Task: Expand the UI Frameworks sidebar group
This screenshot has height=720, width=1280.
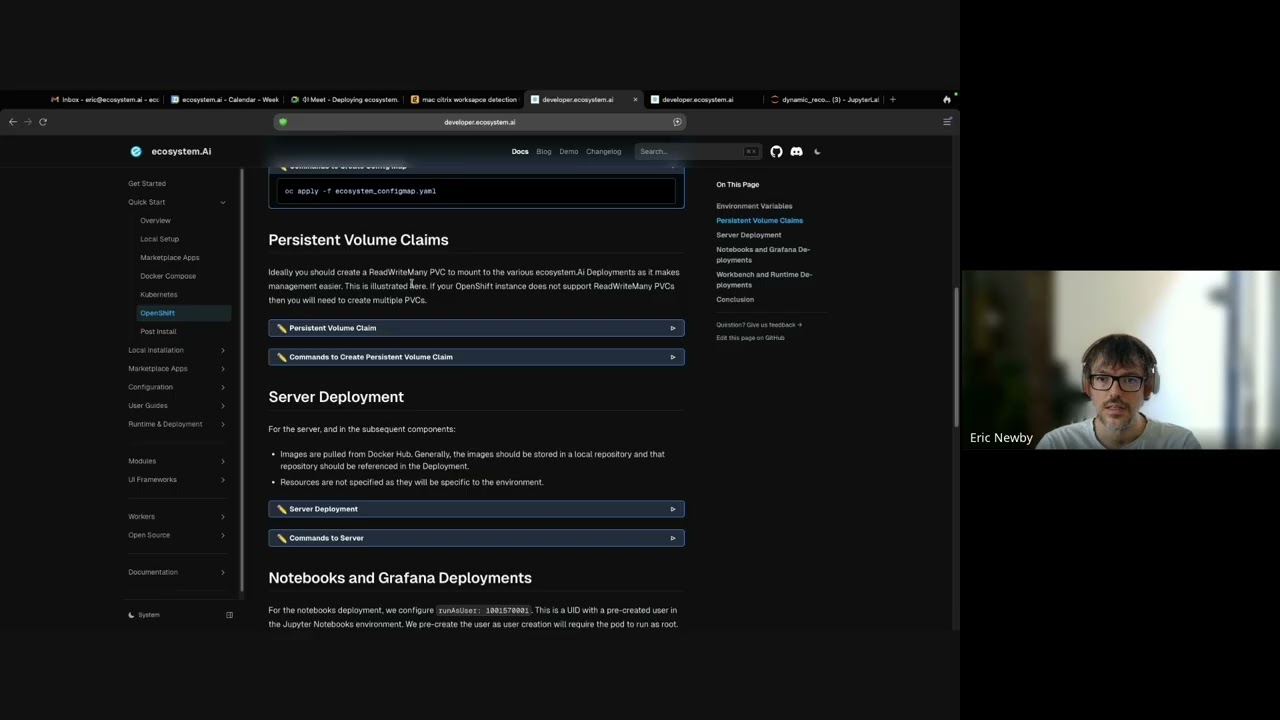Action: [x=177, y=479]
